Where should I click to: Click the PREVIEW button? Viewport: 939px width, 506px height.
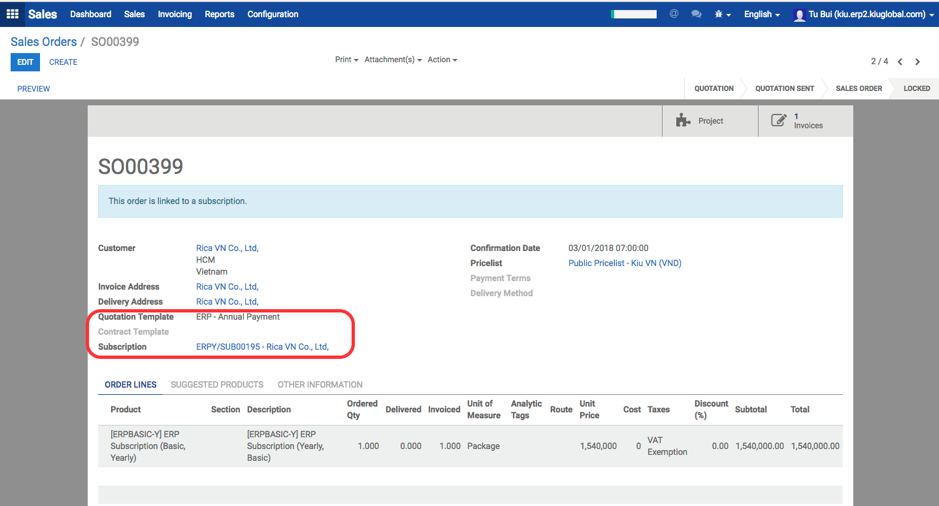[34, 89]
